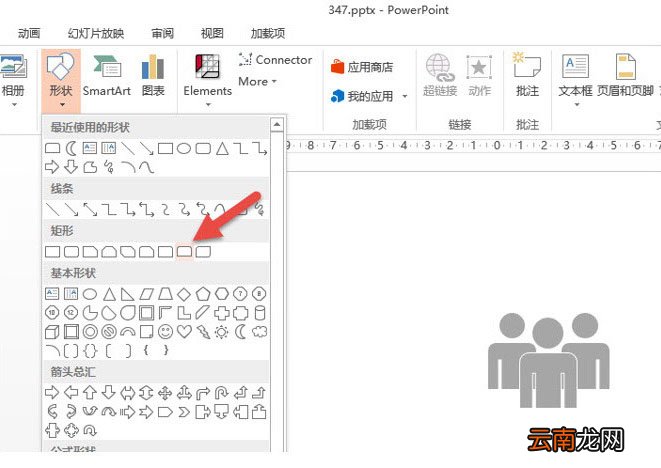Insert the regular pentagon shape

pyautogui.click(x=203, y=294)
